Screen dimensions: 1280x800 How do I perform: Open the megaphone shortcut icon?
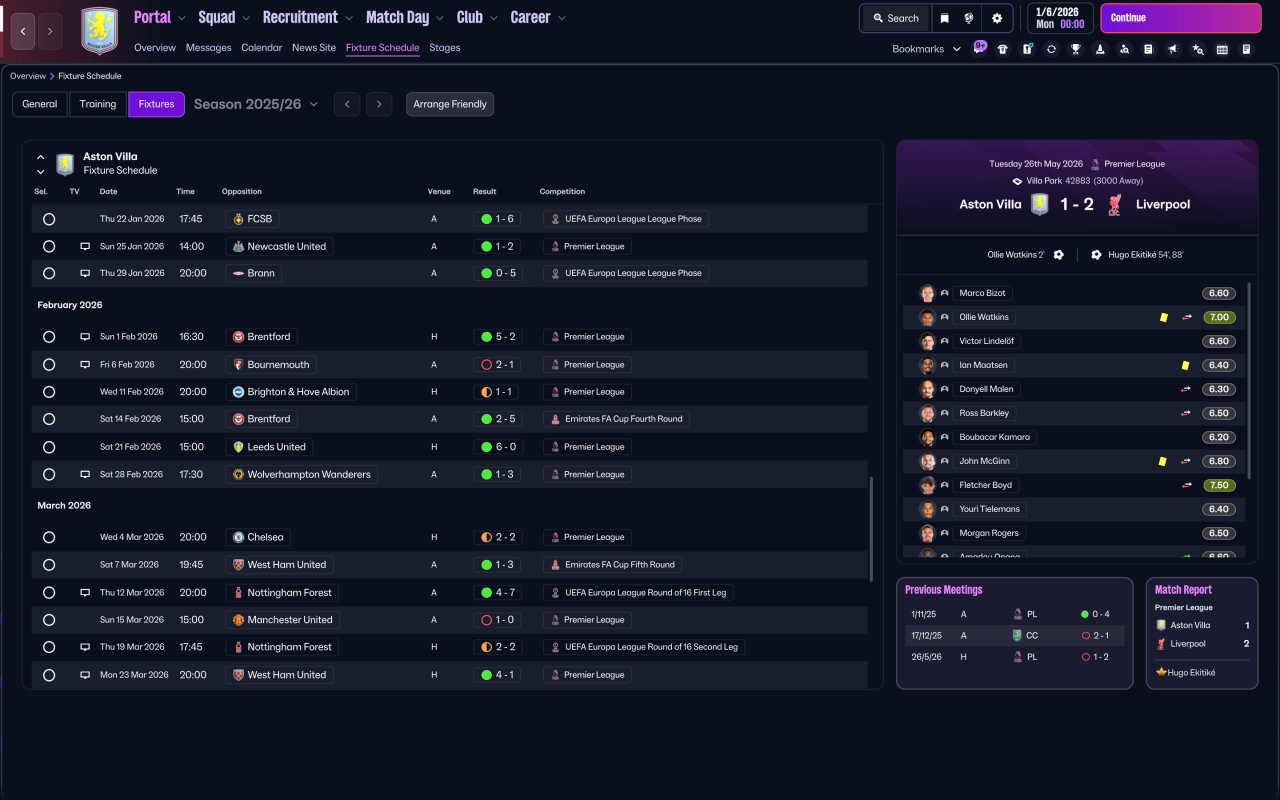pos(1173,49)
